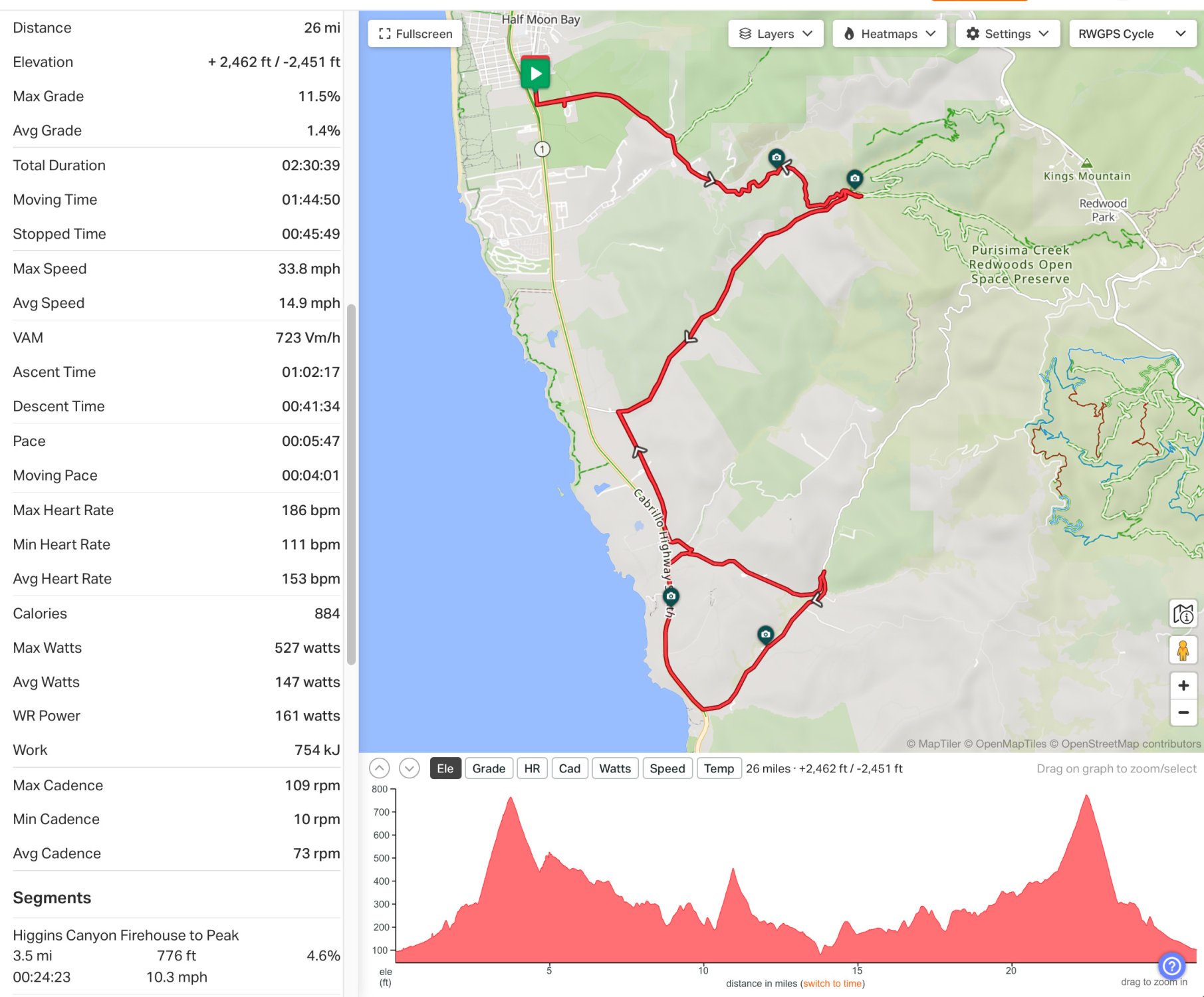
Task: Switch graph to Grade
Action: [x=489, y=768]
